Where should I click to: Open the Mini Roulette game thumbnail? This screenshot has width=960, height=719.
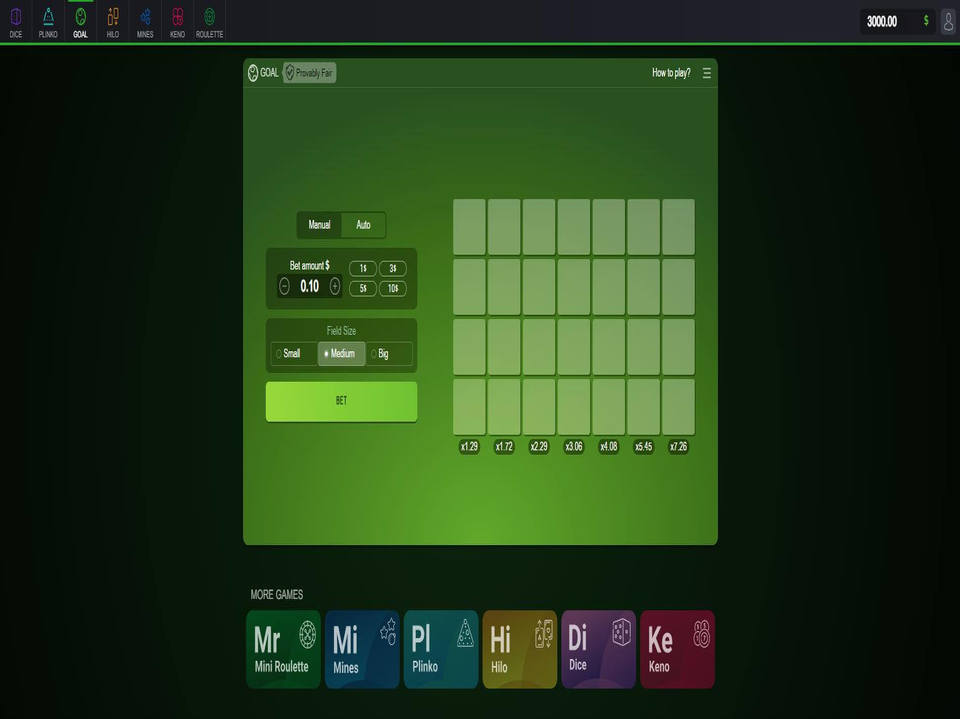pyautogui.click(x=283, y=649)
